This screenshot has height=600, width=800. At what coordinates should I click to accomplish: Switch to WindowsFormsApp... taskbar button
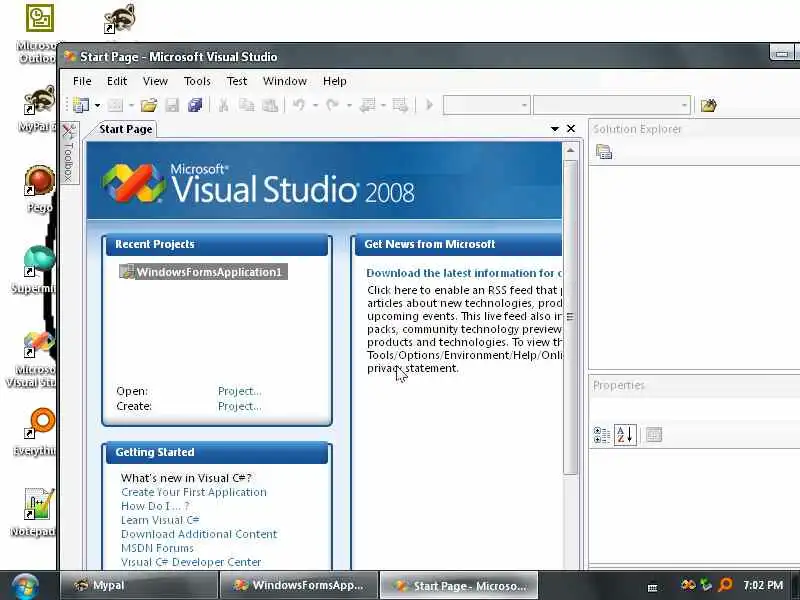click(x=299, y=585)
